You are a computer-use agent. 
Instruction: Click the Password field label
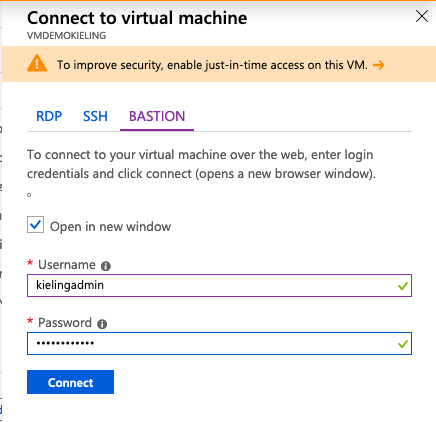65,323
